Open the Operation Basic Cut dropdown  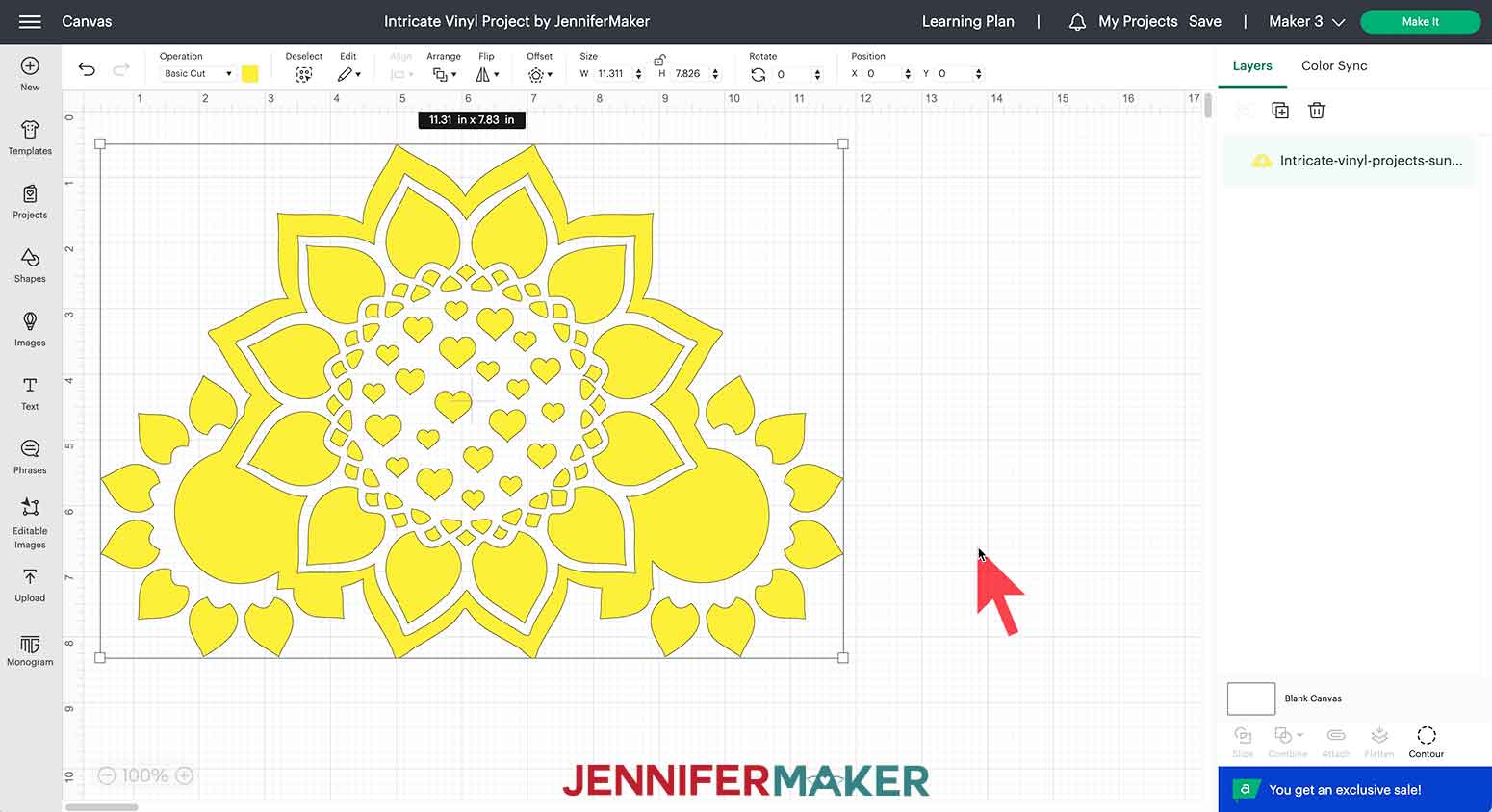pyautogui.click(x=197, y=73)
